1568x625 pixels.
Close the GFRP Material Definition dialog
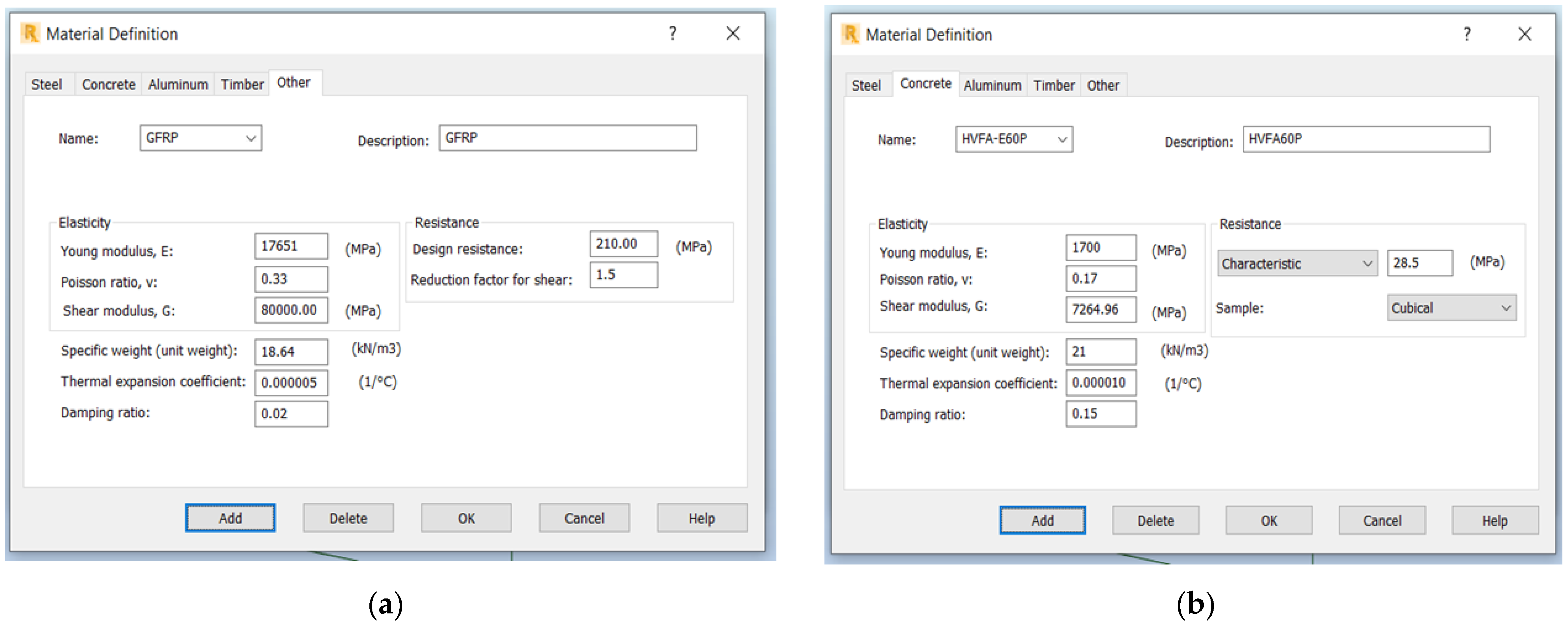click(733, 34)
